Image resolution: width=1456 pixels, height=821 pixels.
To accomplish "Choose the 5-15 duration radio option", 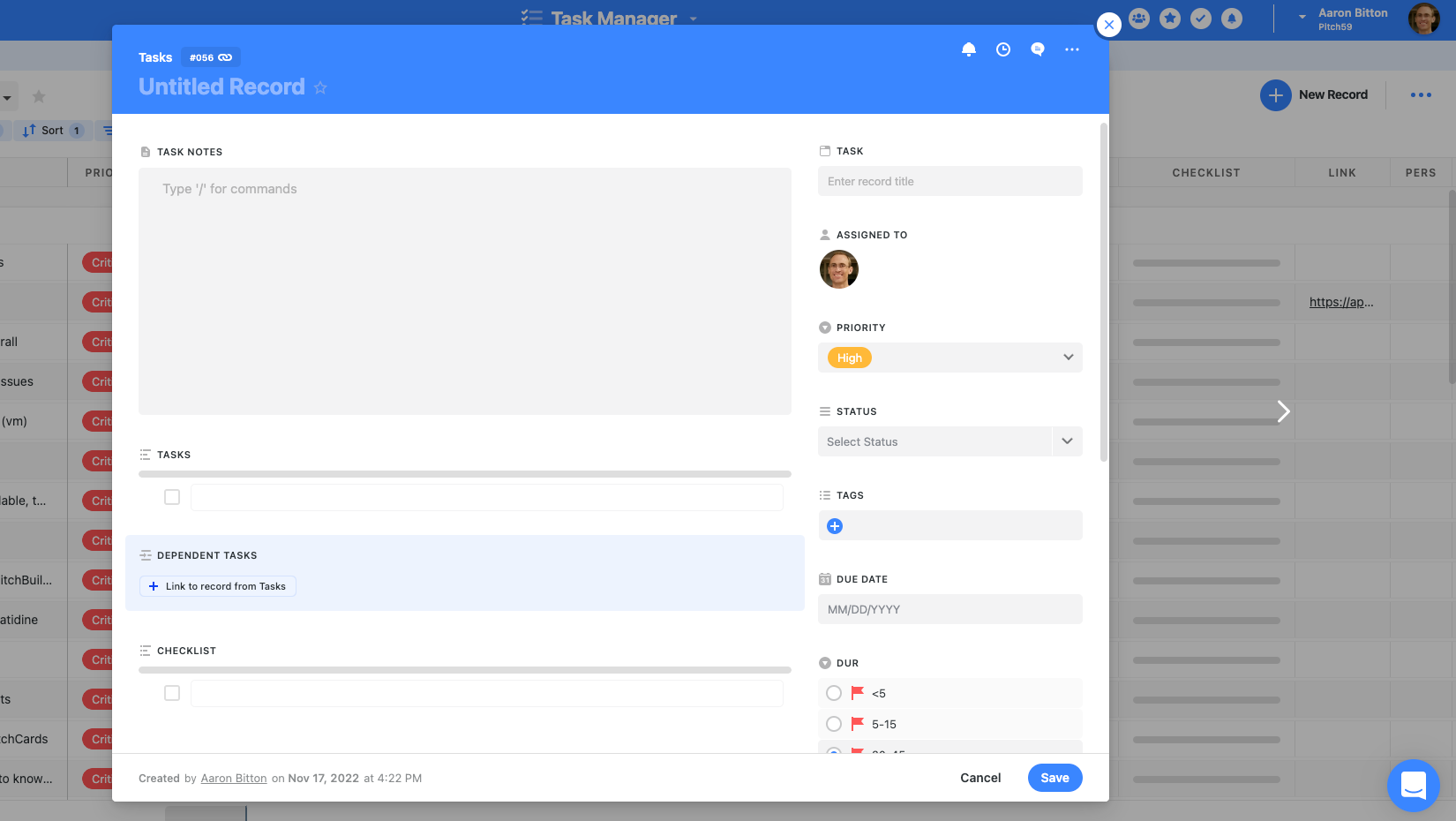I will pos(834,724).
